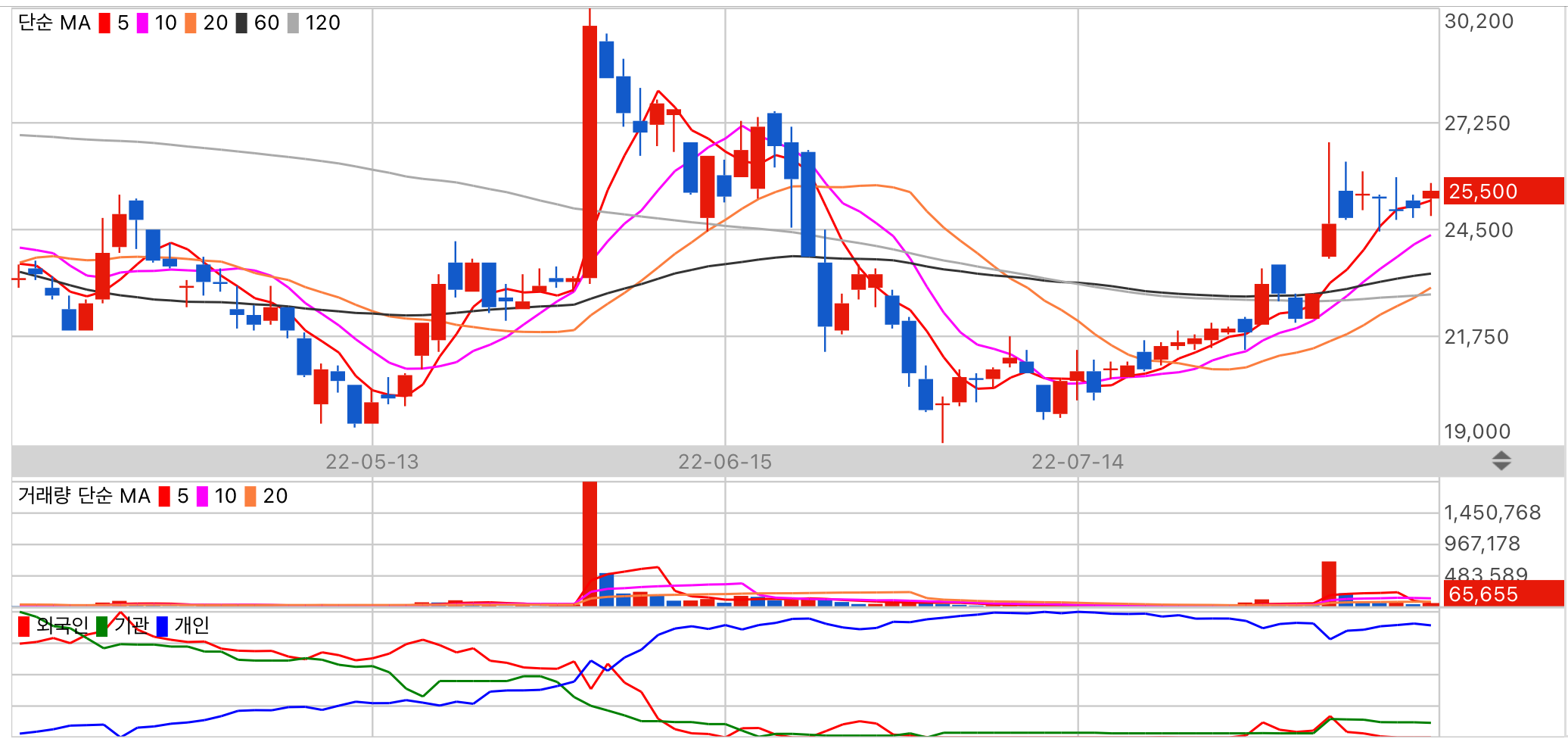Click the current price tag 25,500
This screenshot has width=1568, height=742.
pyautogui.click(x=1503, y=191)
